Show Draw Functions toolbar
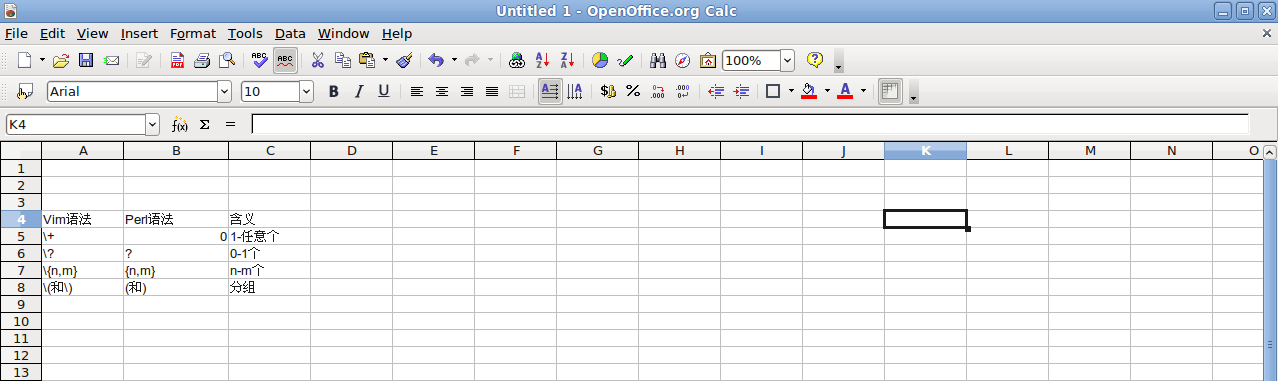The height and width of the screenshot is (381, 1278). coord(626,60)
